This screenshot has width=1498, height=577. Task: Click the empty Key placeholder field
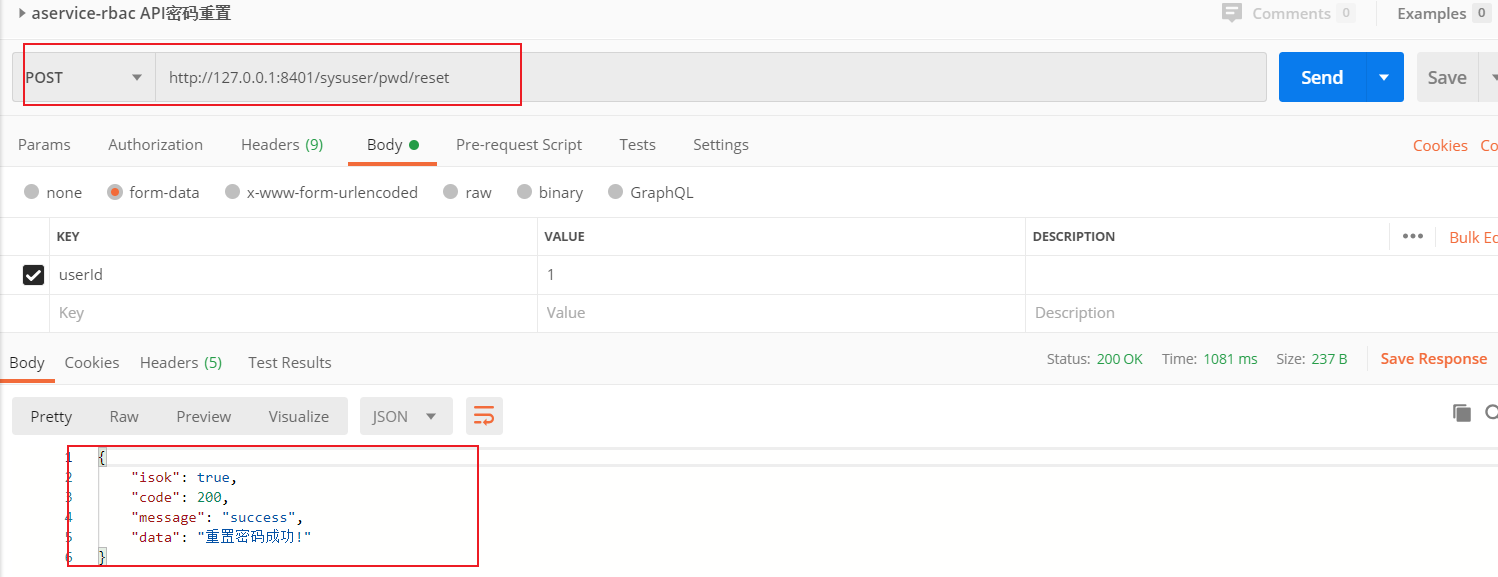click(293, 313)
